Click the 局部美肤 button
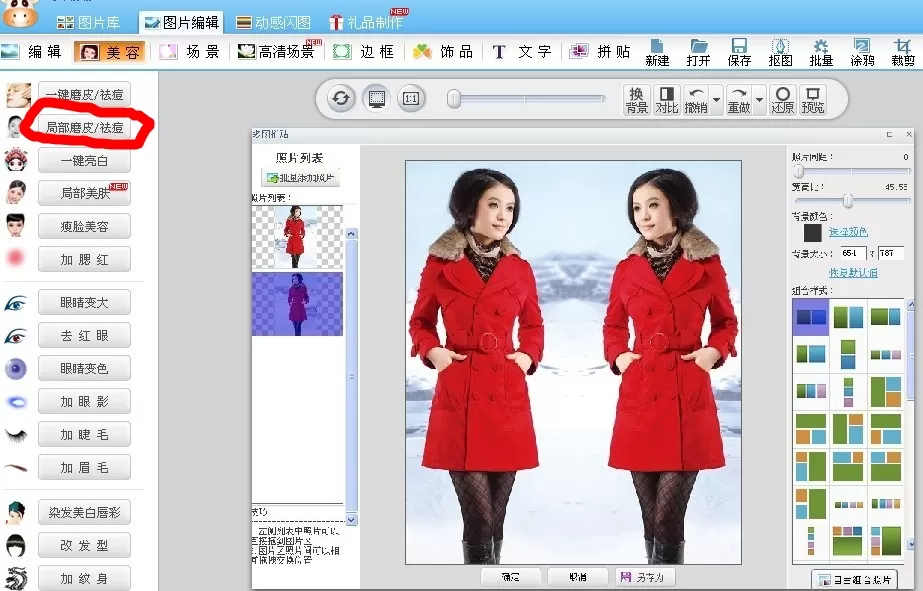The image size is (923, 591). (85, 193)
